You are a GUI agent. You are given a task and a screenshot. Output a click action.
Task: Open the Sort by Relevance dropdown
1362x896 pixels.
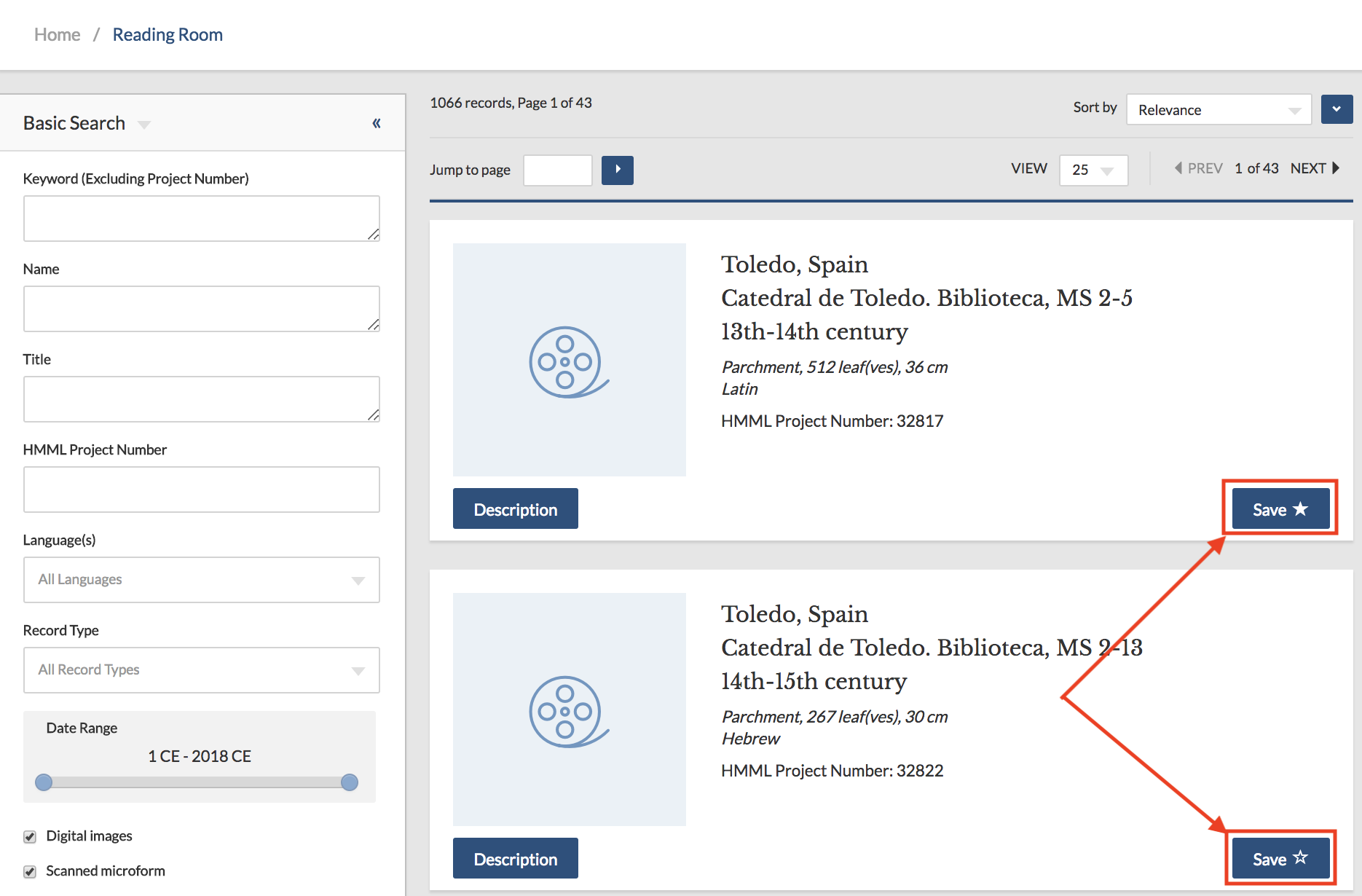click(x=1219, y=110)
